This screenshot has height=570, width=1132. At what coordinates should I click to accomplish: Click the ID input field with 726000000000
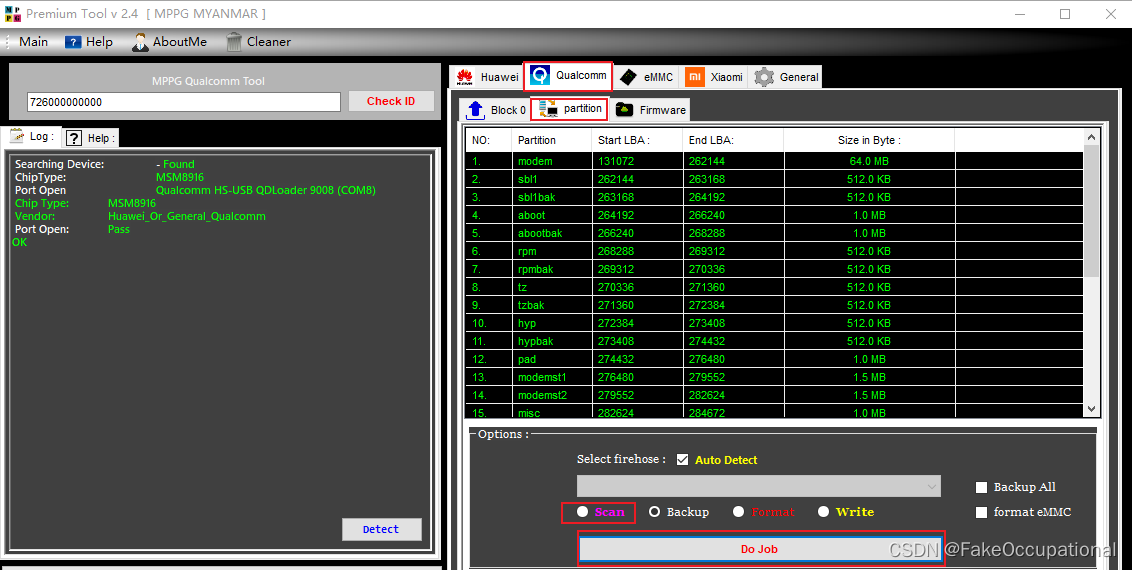click(183, 102)
